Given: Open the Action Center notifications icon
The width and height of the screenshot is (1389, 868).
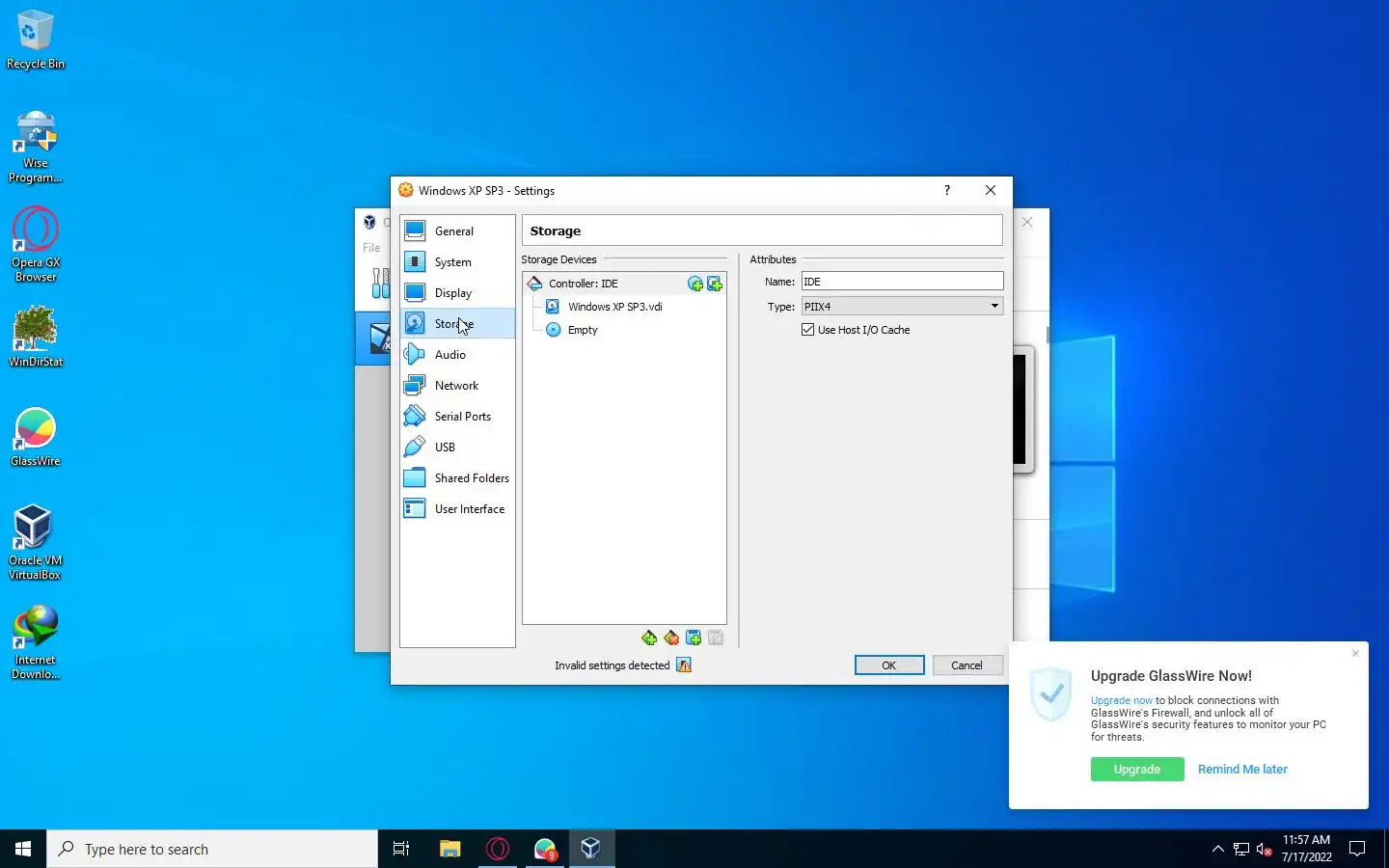Looking at the screenshot, I should (x=1357, y=849).
